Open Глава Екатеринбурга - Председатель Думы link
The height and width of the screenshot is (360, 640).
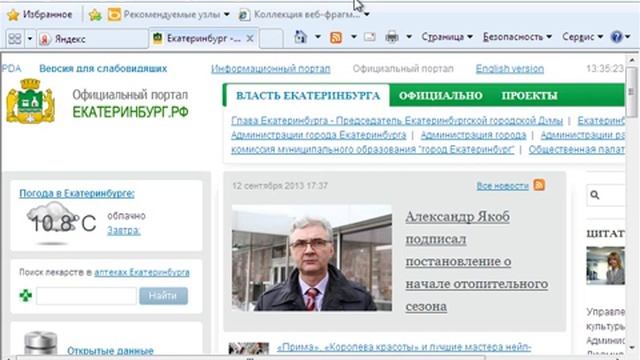(397, 121)
